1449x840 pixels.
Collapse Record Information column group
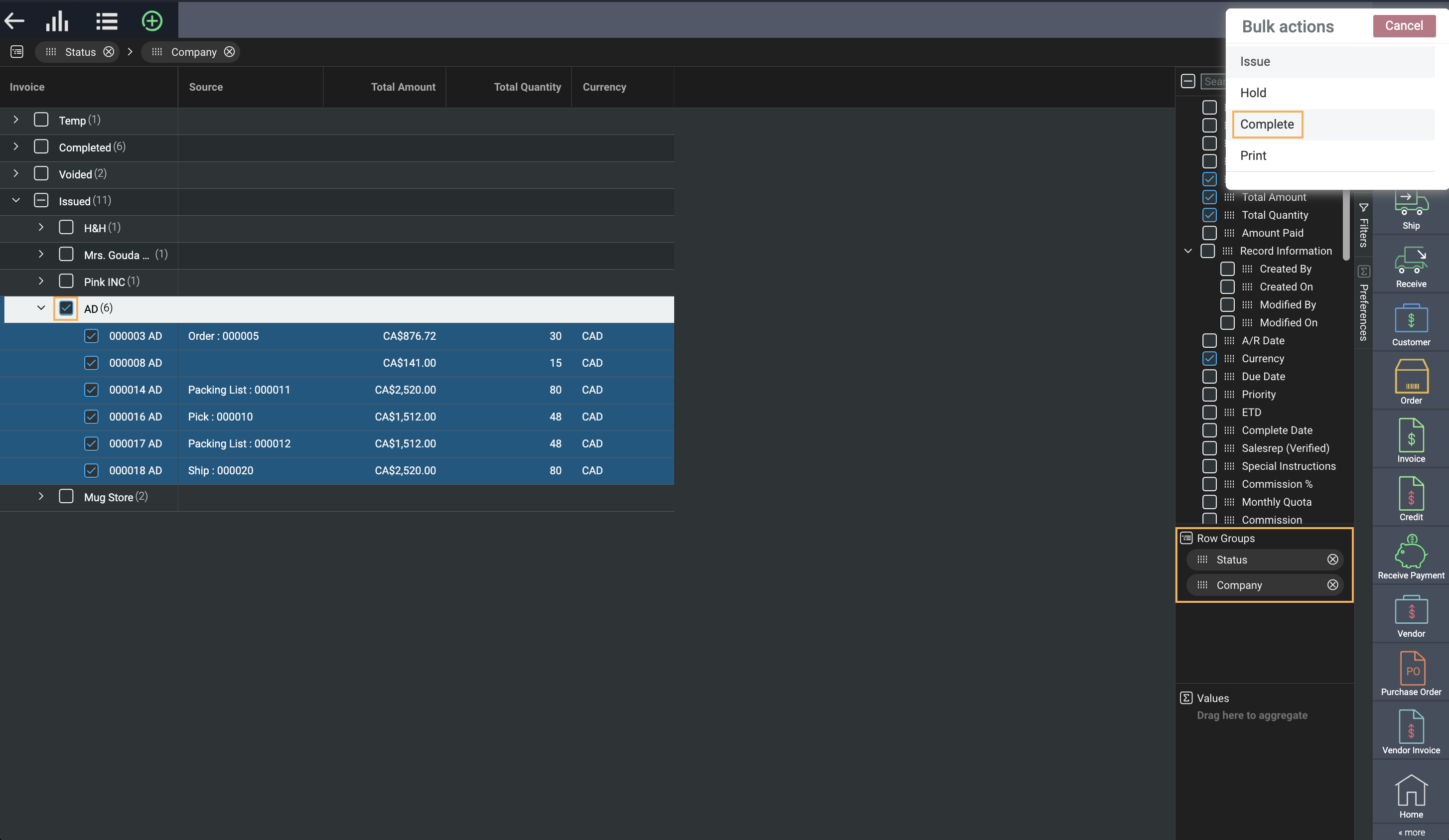1188,251
